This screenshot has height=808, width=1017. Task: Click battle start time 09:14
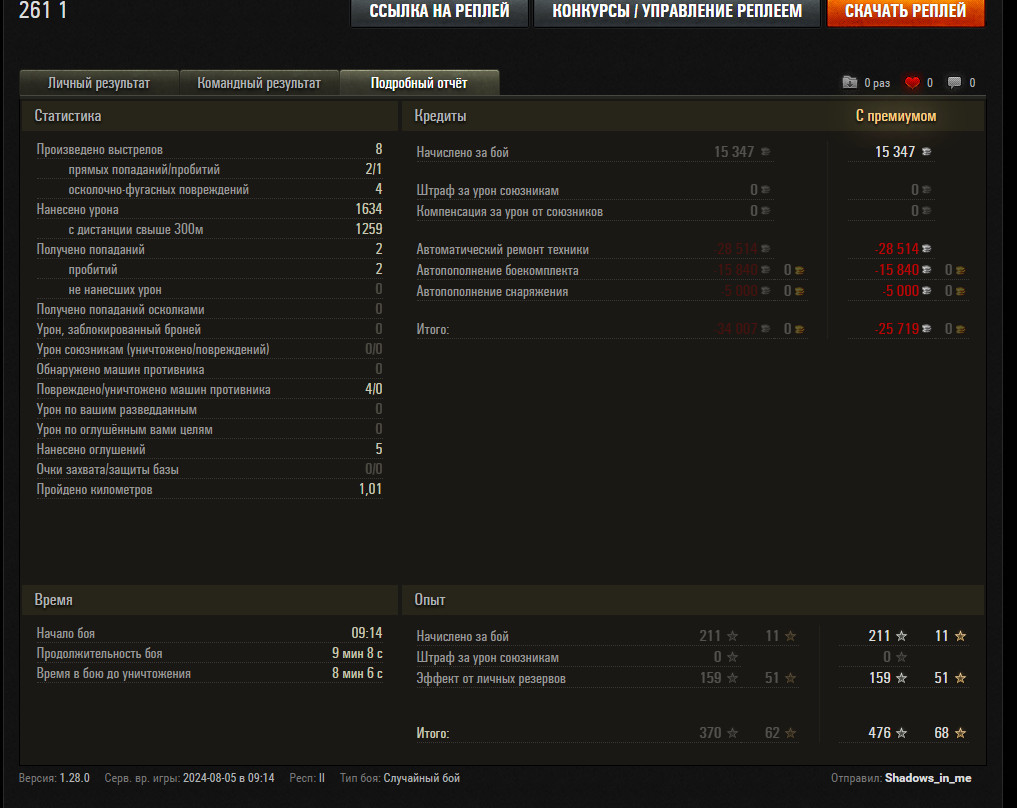[x=367, y=632]
